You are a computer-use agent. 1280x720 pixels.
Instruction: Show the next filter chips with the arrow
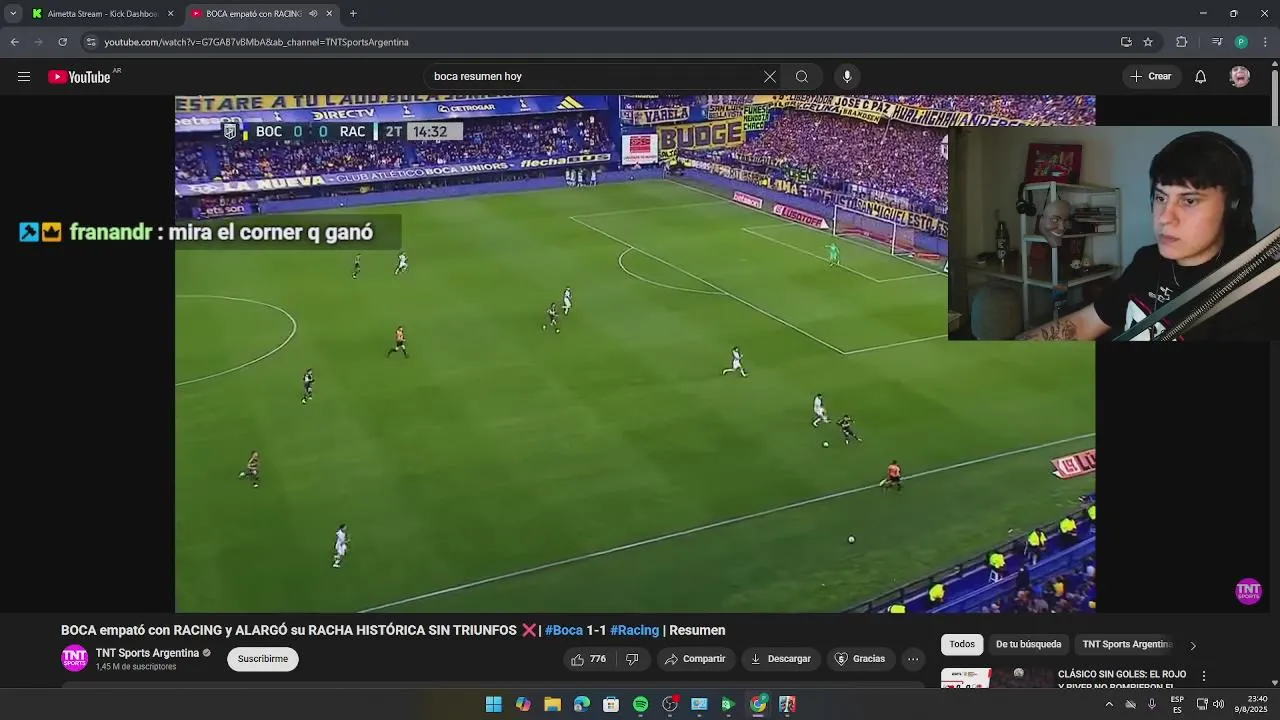pos(1192,645)
